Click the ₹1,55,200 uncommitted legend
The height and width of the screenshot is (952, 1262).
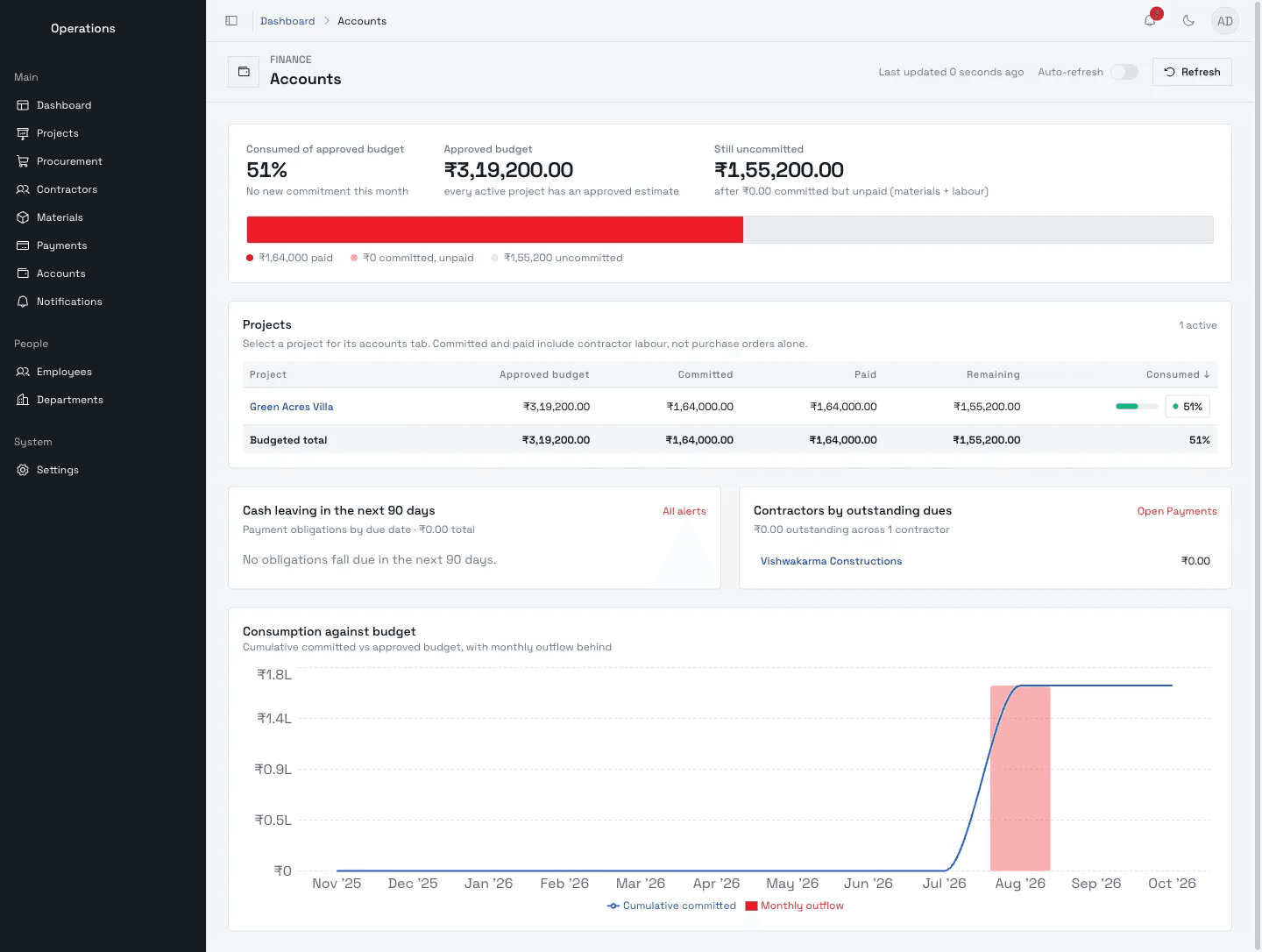point(557,258)
